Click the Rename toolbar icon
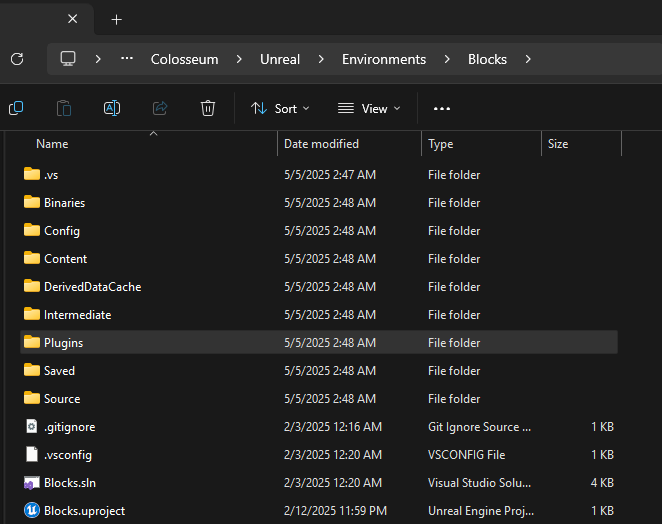Viewport: 662px width, 524px height. pyautogui.click(x=112, y=109)
